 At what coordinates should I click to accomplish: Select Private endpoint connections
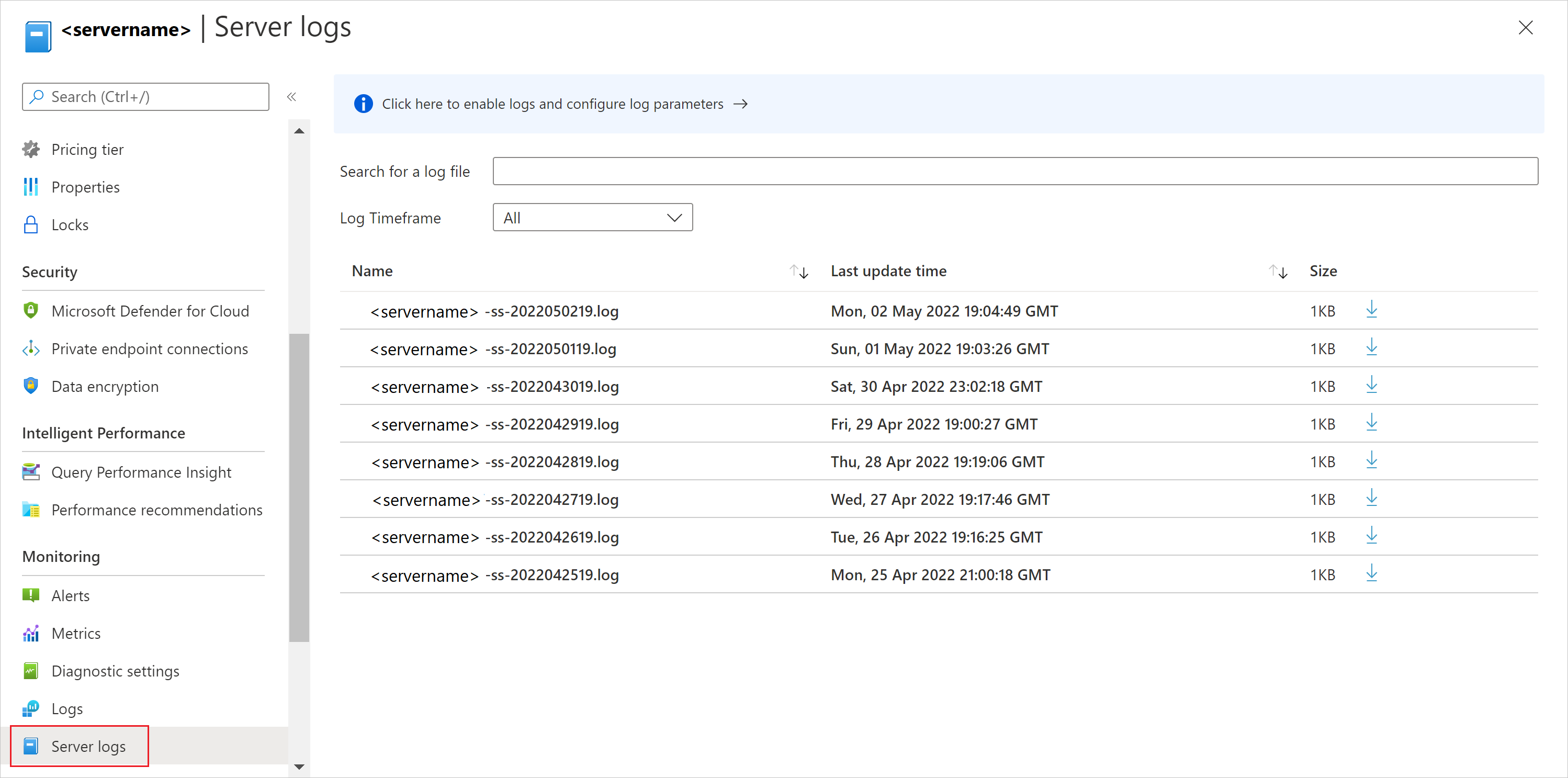[x=149, y=348]
